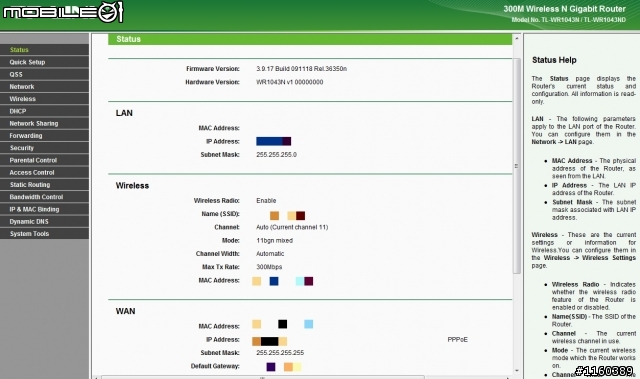Click the masked LAN IP Address value
Image resolution: width=640 pixels, height=379 pixels.
[x=273, y=141]
